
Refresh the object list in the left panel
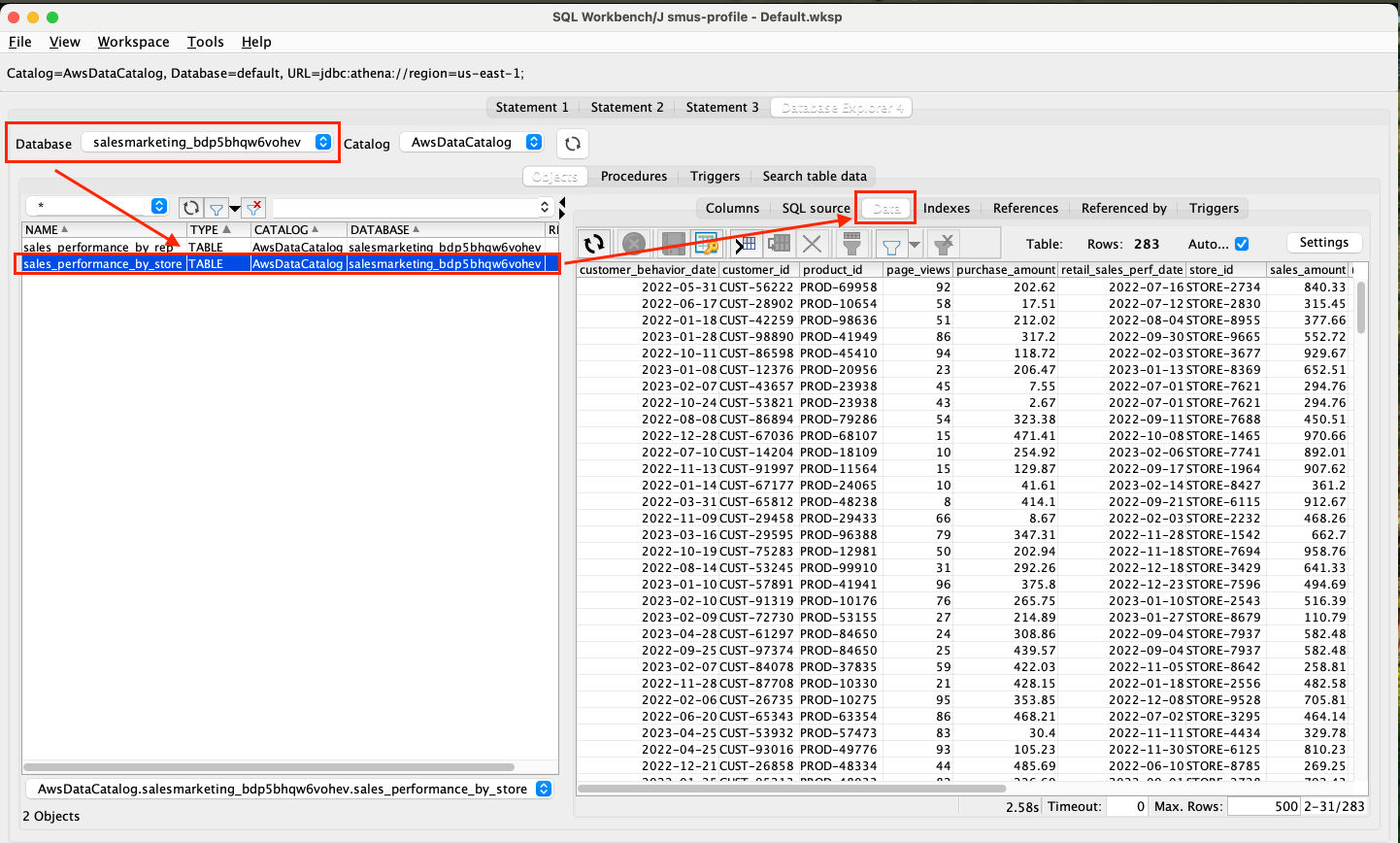point(191,206)
